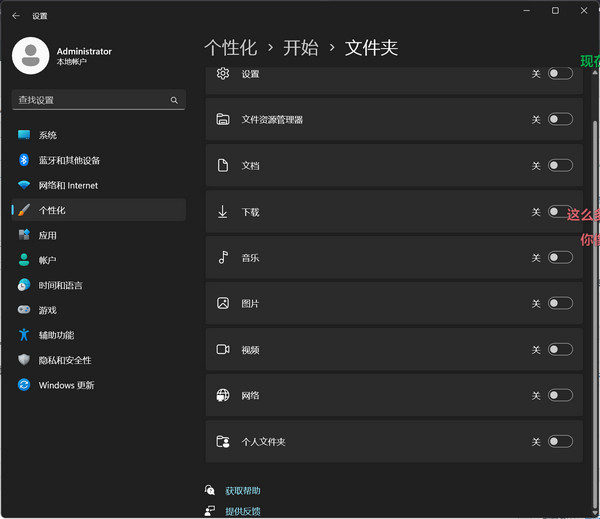Click the 音乐 music note icon
This screenshot has height=519, width=600.
click(x=223, y=257)
